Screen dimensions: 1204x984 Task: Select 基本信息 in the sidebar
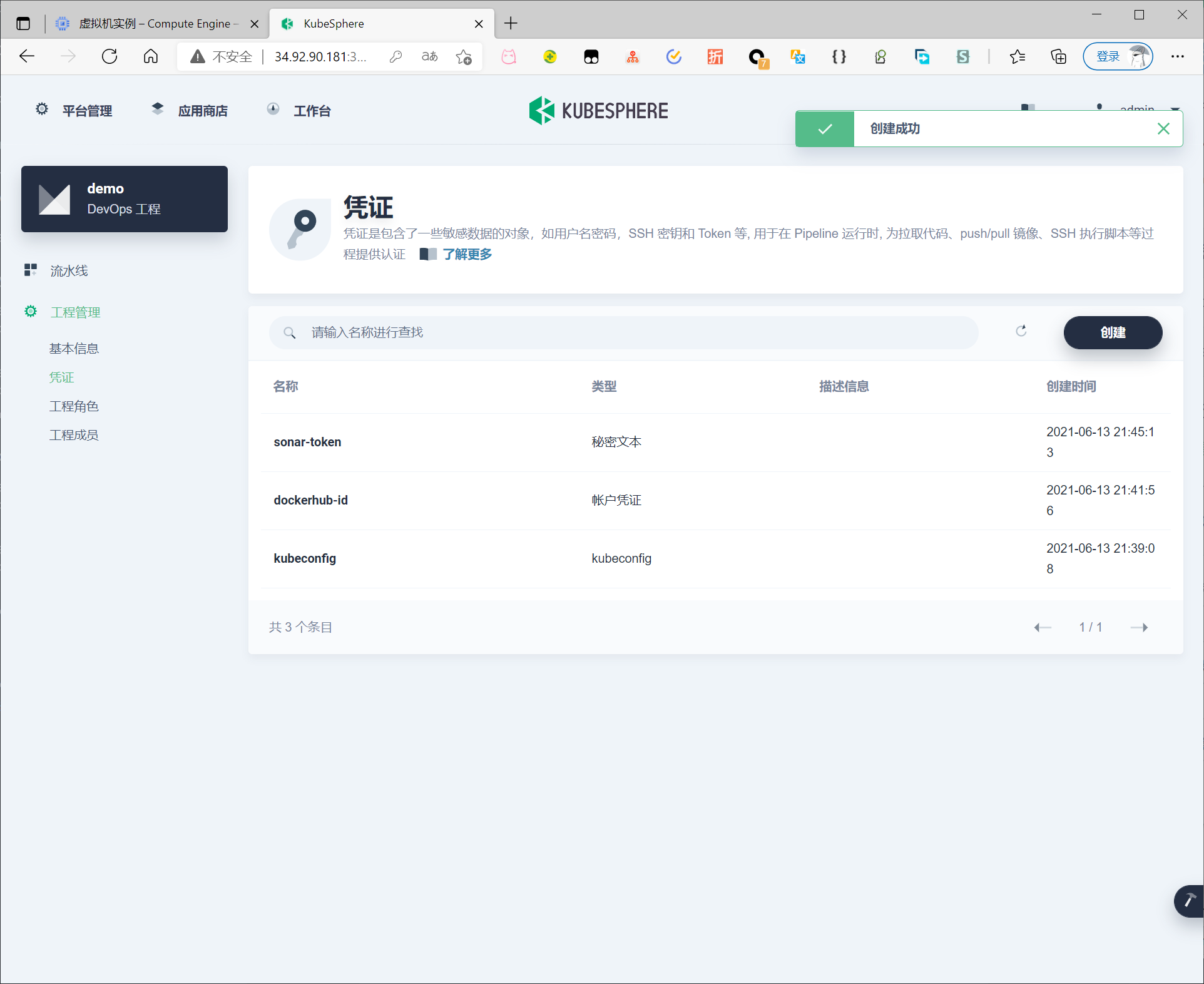coord(74,349)
